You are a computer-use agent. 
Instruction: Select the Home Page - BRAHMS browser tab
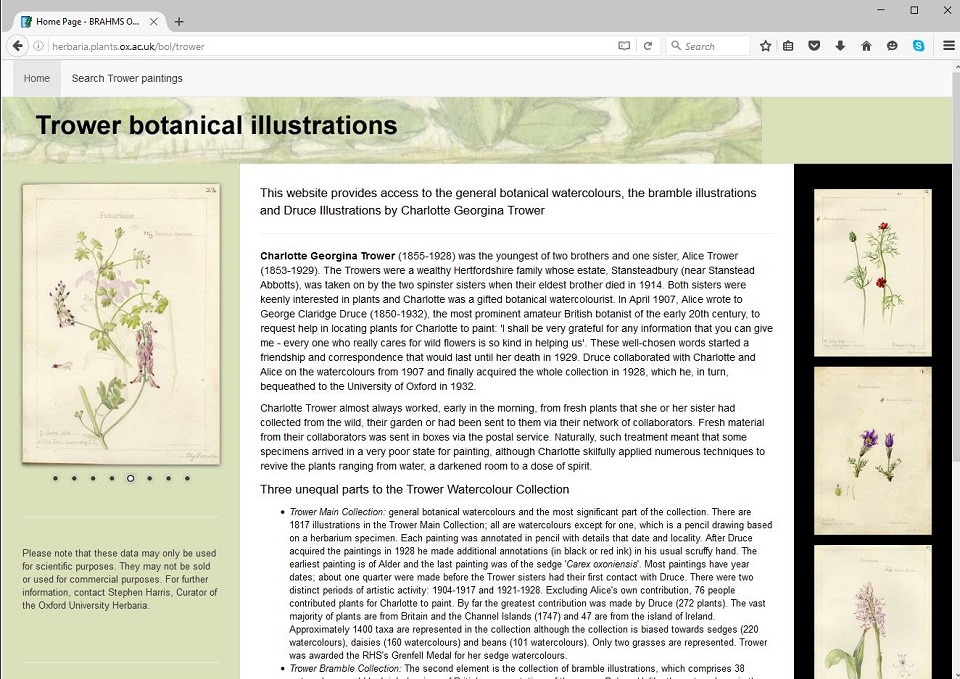(89, 22)
